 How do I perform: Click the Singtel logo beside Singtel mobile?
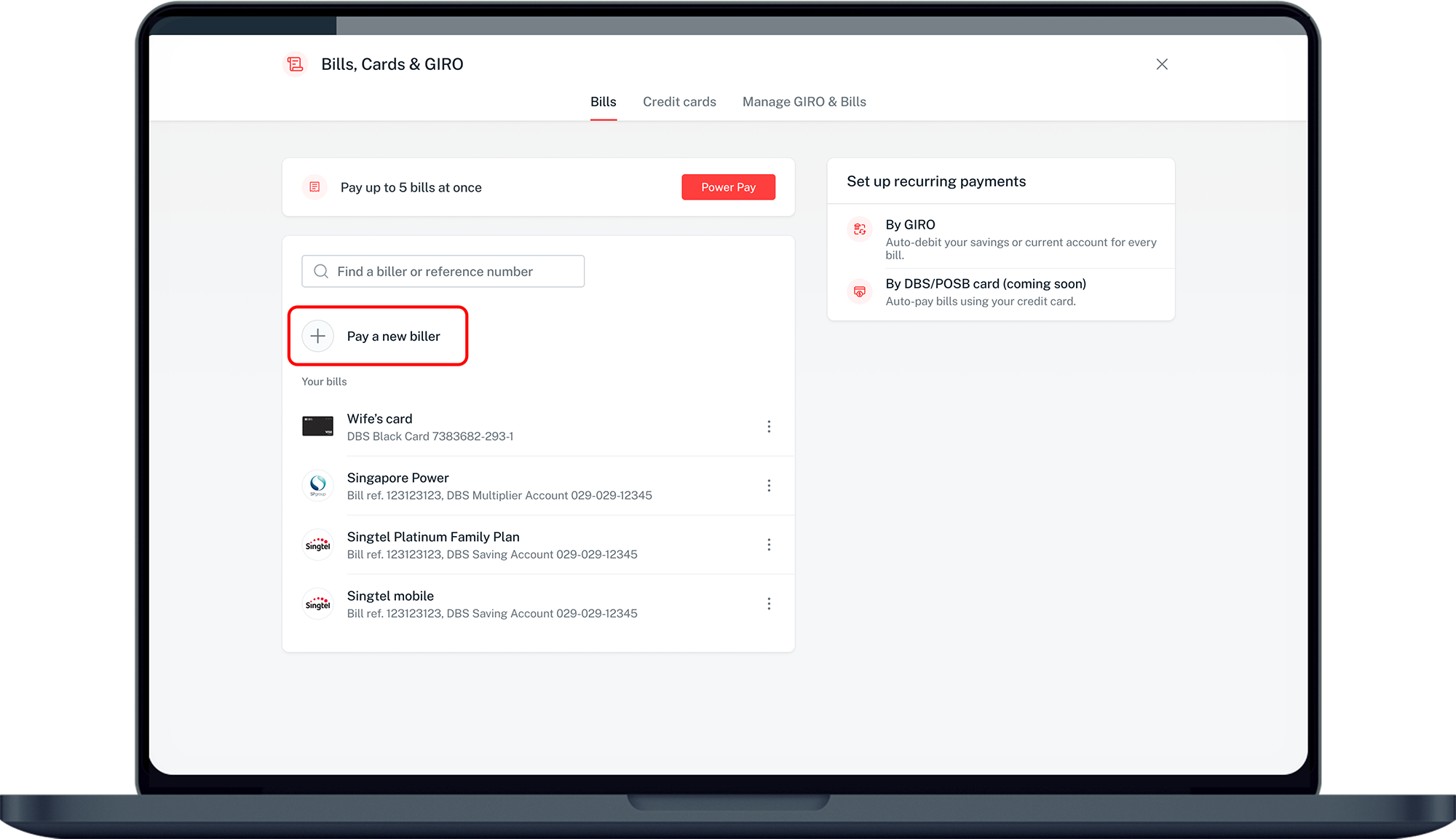[318, 604]
